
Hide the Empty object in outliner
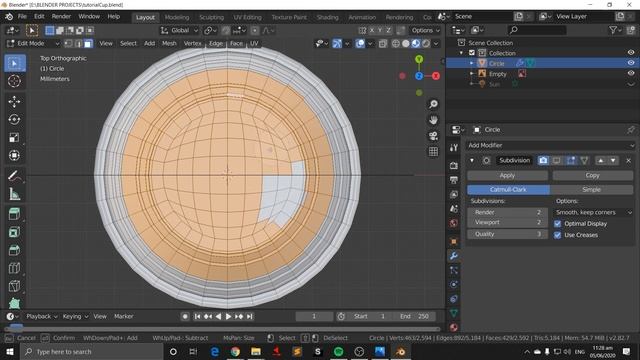[x=631, y=73]
